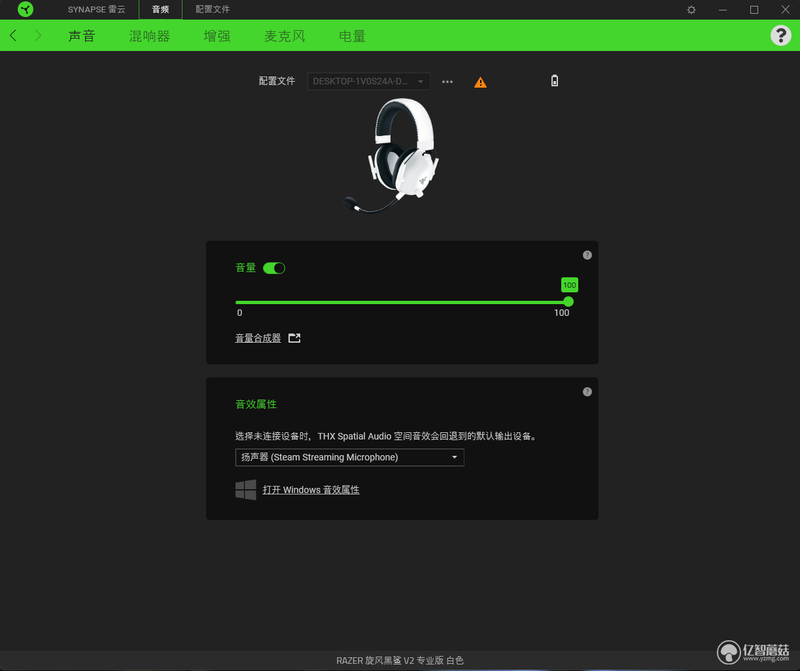
Task: Open the 音量合成器 link
Action: pos(258,338)
